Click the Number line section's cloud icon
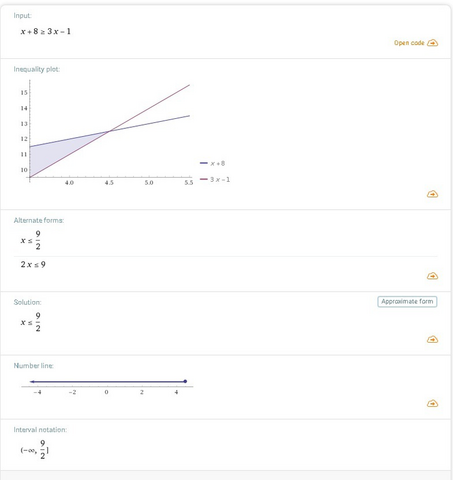453x480 pixels. [x=432, y=404]
